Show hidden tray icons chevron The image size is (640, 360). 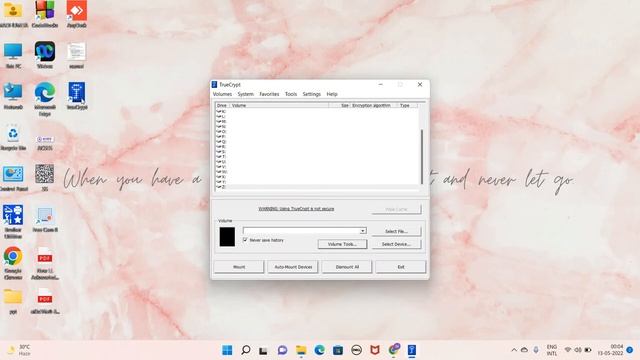pyautogui.click(x=514, y=350)
